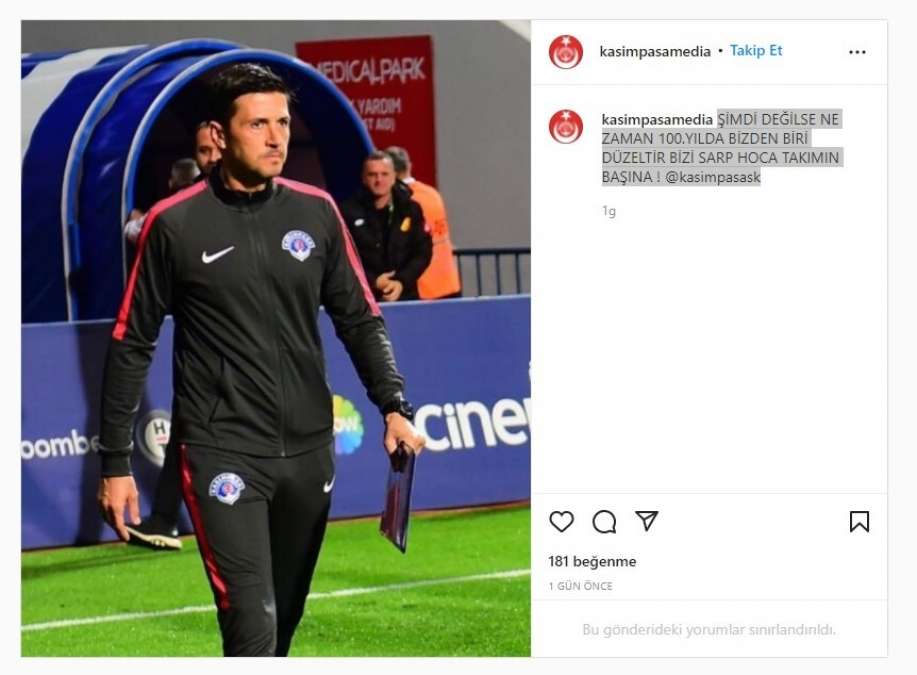Follow account with Takip Et
The width and height of the screenshot is (917, 675).
756,51
